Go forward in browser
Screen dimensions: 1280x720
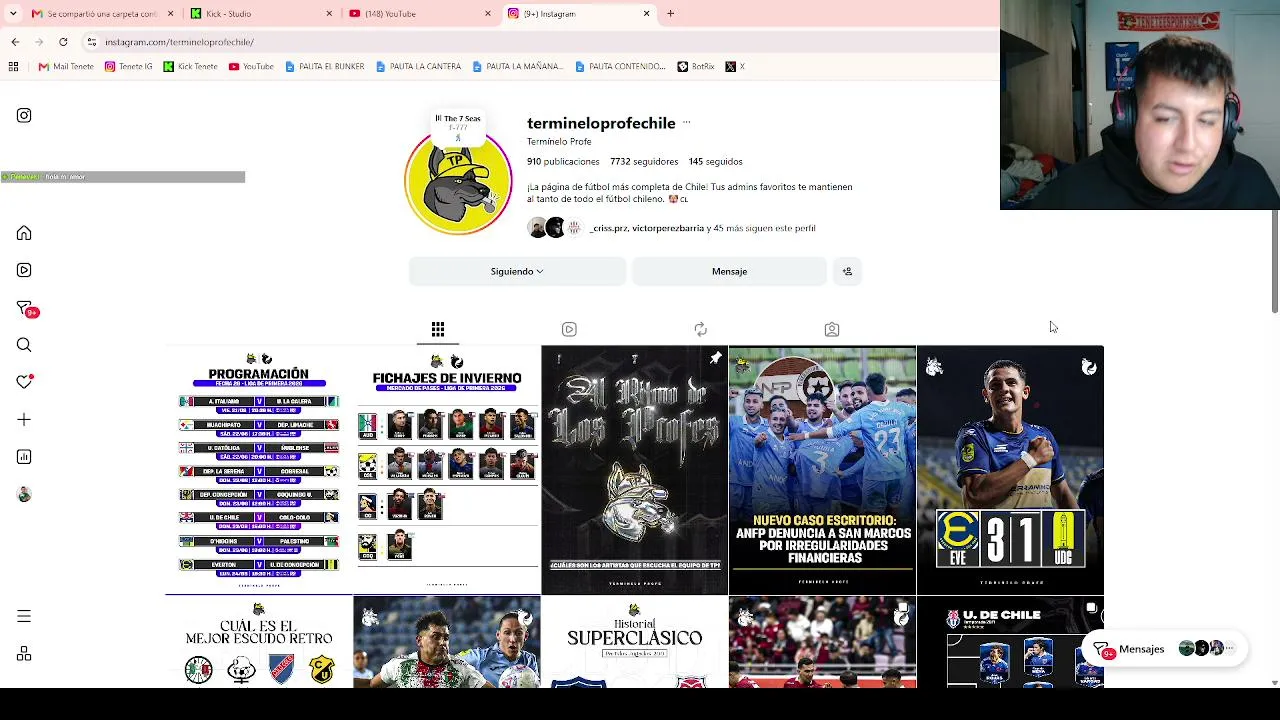[x=39, y=42]
